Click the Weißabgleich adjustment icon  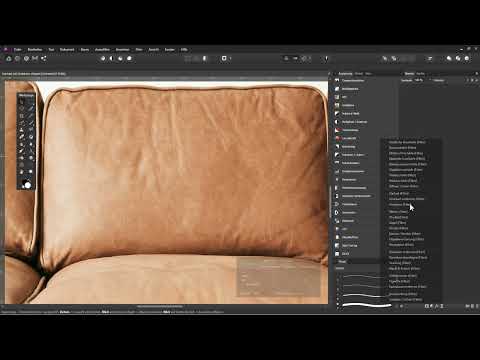(337, 89)
